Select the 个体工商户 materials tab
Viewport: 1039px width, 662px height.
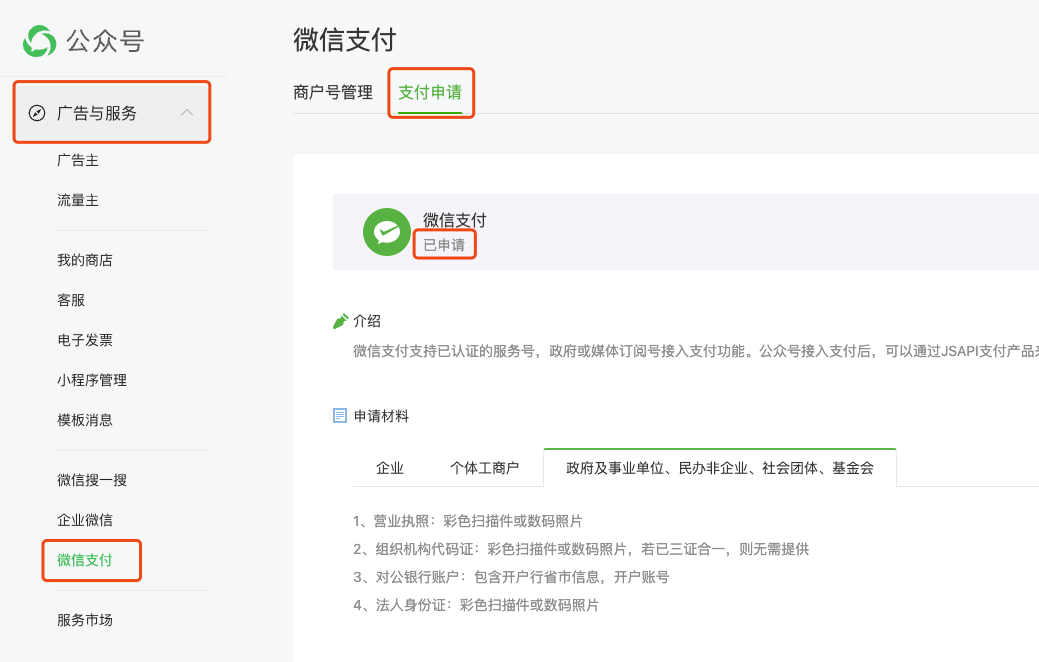tap(484, 469)
